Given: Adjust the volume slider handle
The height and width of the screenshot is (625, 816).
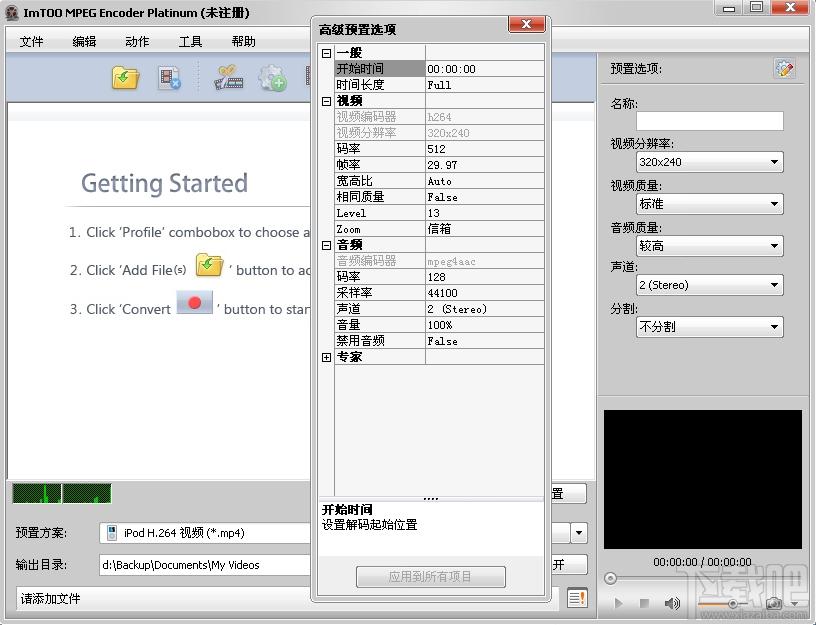Looking at the screenshot, I should (733, 604).
